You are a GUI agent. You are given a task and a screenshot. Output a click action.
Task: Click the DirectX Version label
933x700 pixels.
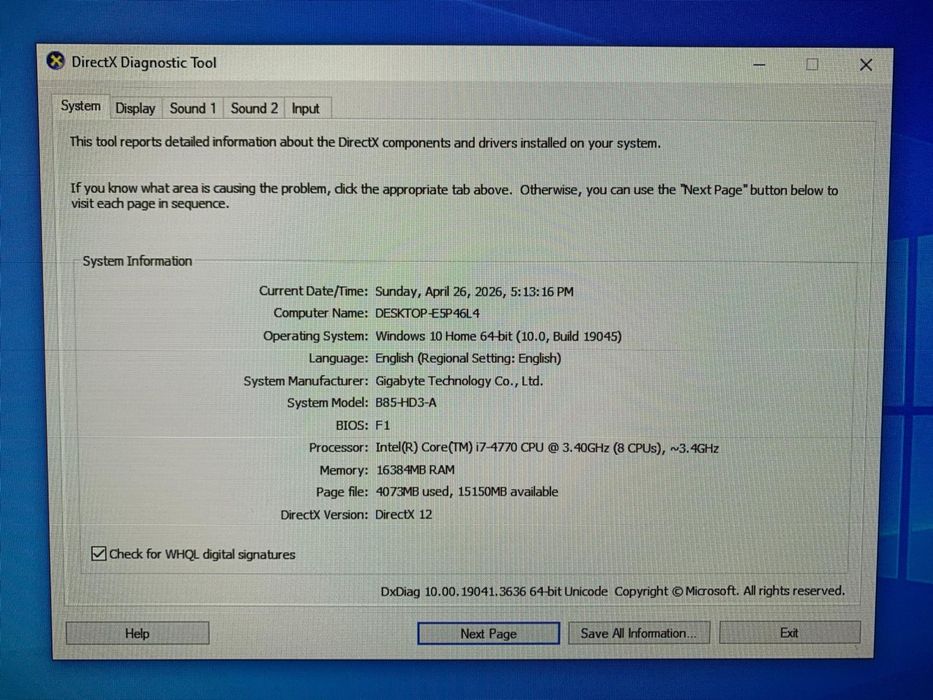[x=324, y=514]
